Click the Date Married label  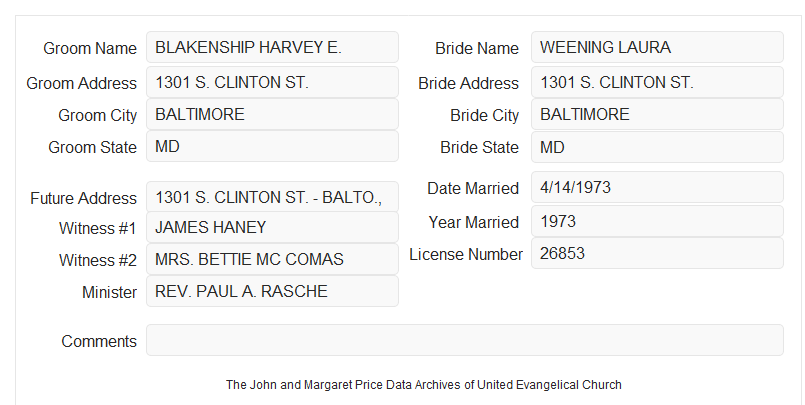point(473,188)
